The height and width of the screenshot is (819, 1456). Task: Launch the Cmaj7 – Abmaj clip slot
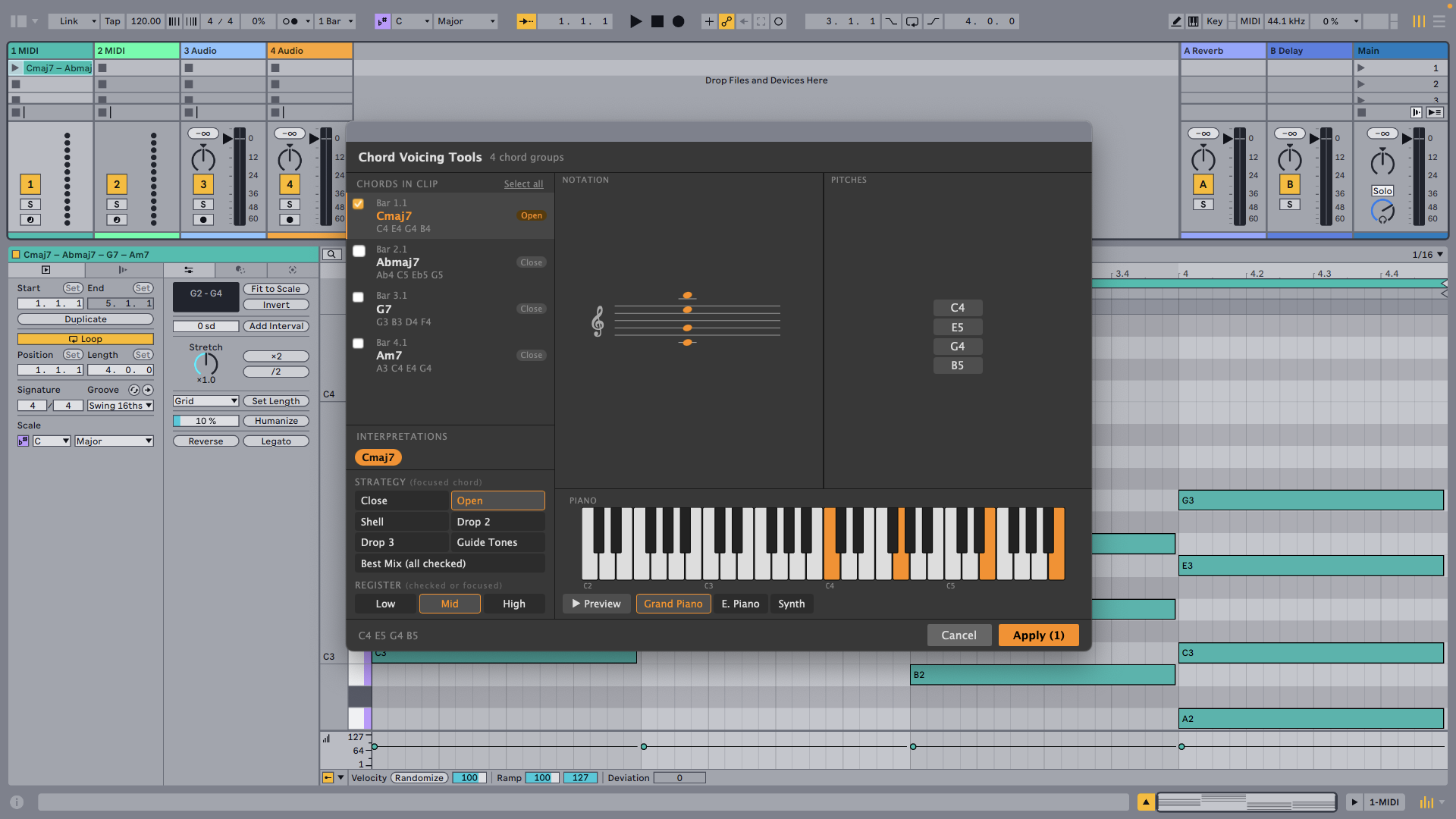pyautogui.click(x=15, y=68)
